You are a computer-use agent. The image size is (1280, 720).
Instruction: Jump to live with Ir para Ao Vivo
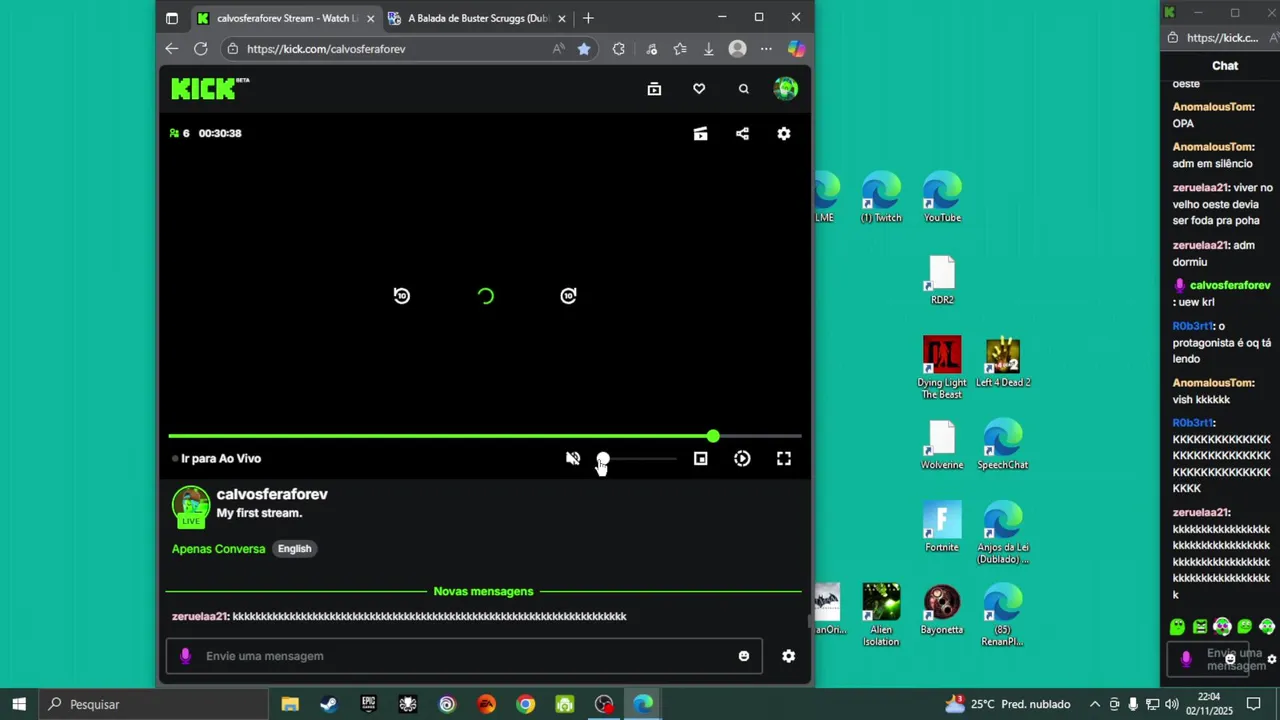[216, 458]
